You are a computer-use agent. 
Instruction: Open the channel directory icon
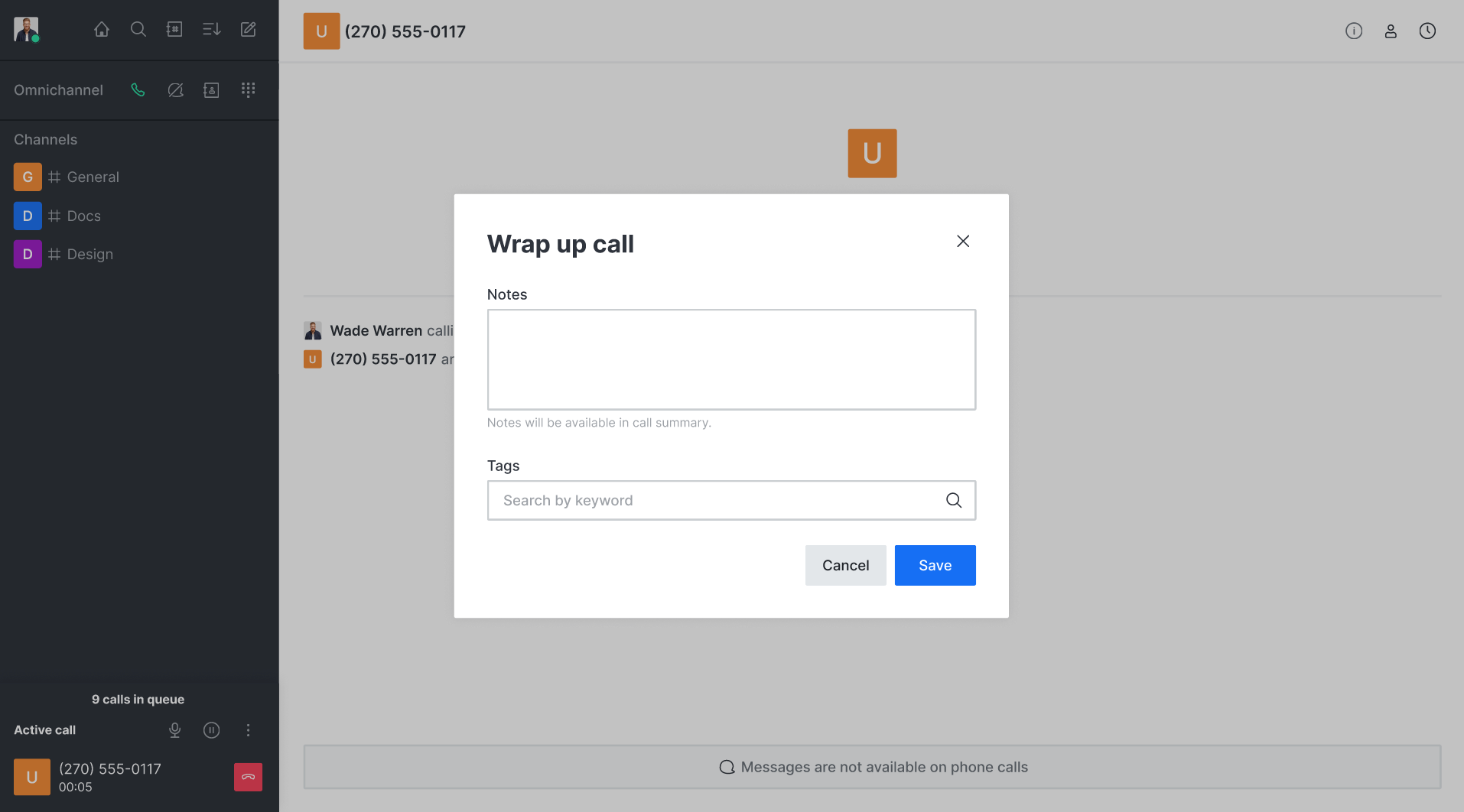[174, 30]
